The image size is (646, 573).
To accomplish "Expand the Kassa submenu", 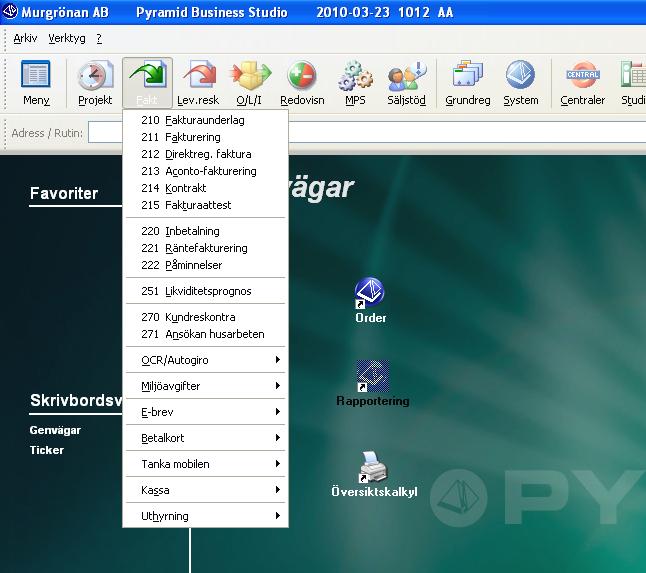I will point(205,490).
